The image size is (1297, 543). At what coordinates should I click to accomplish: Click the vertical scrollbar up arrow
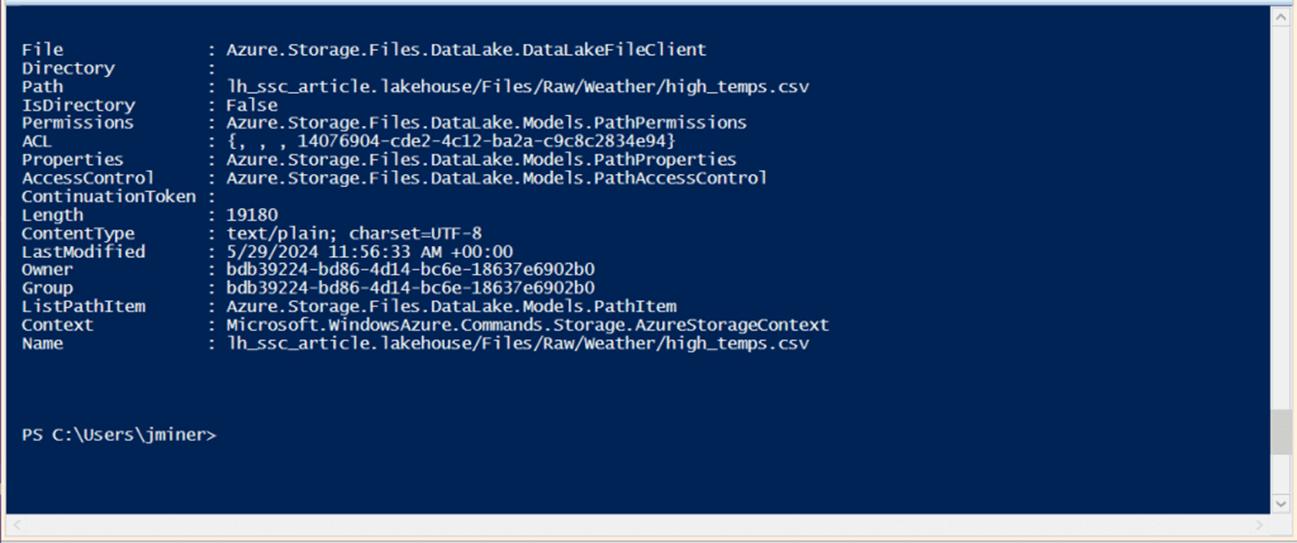coord(1280,17)
